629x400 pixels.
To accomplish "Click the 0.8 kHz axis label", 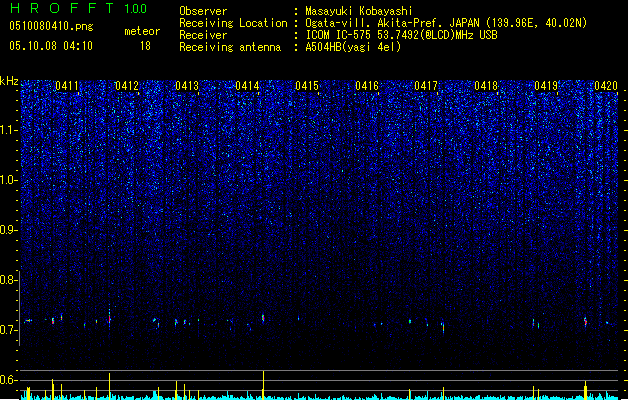I will point(9,280).
